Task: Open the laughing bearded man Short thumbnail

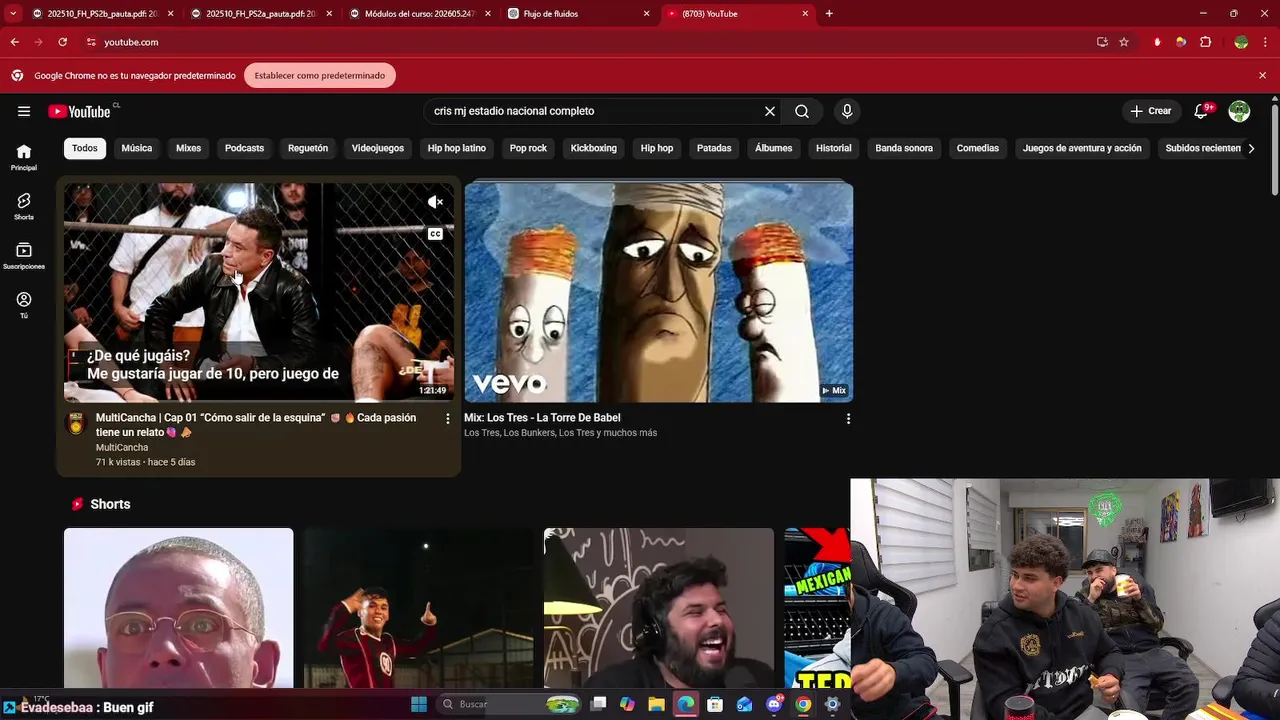Action: (659, 608)
